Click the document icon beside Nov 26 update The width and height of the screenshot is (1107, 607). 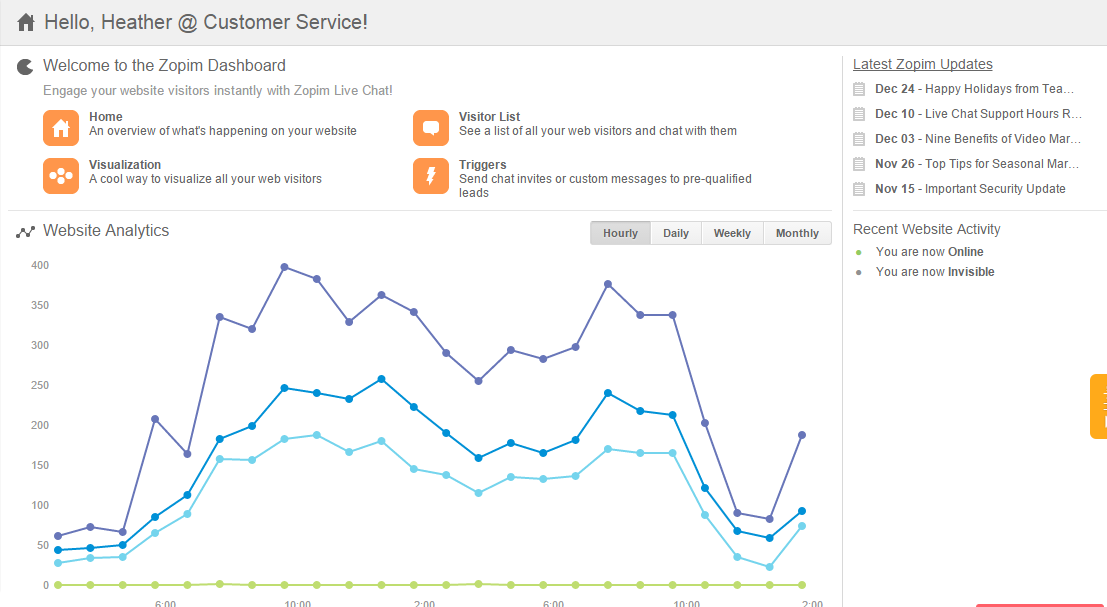pos(859,164)
